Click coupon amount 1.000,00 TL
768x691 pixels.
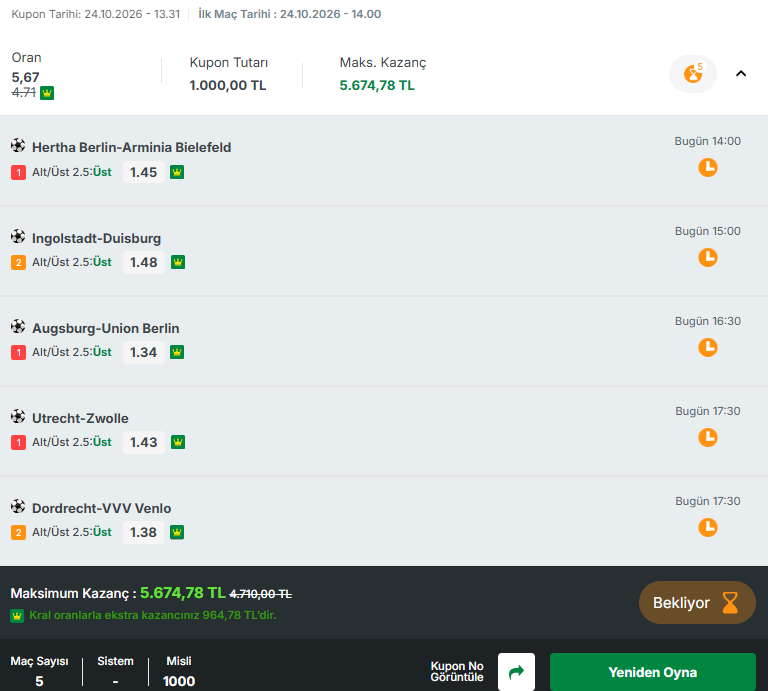(228, 85)
